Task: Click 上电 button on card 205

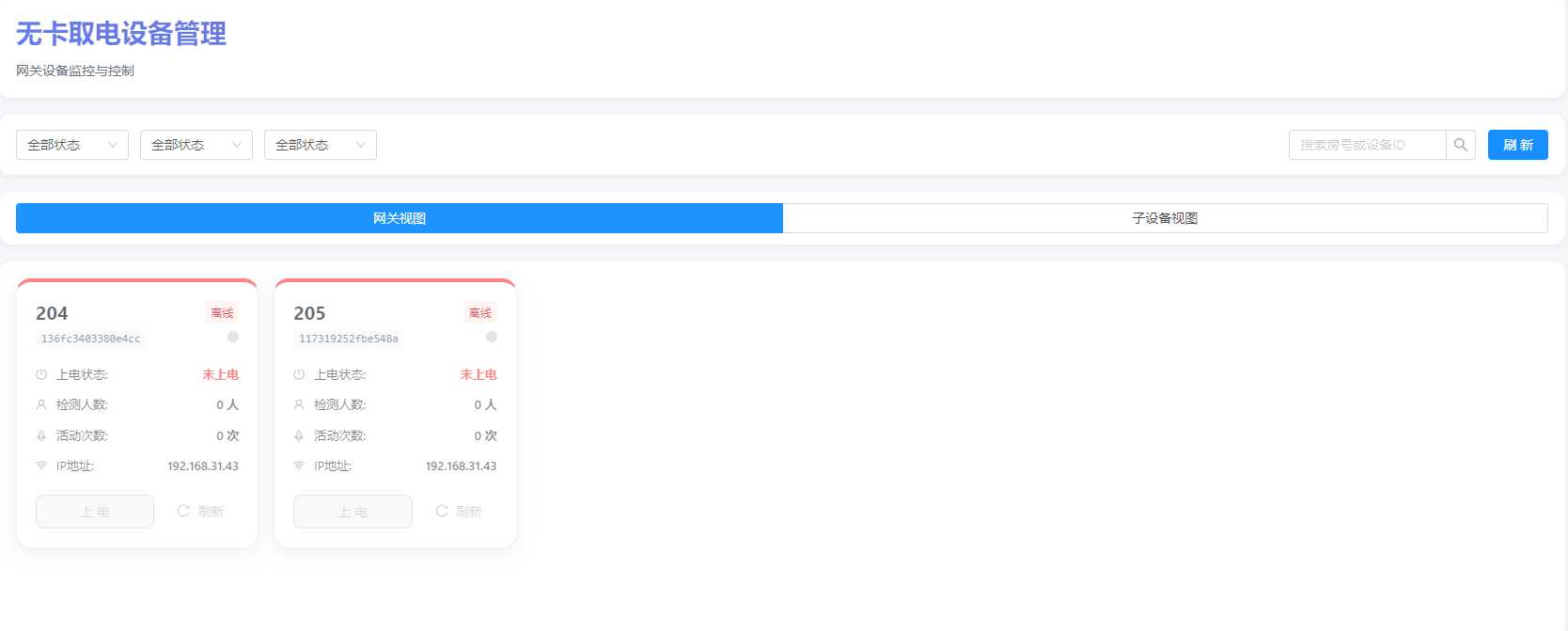Action: click(353, 512)
